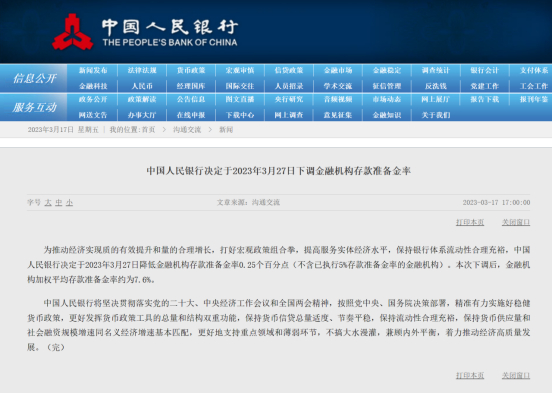Screen dimensions: 553x394
Task: Open 工会工作 menu item
Action: [534, 86]
